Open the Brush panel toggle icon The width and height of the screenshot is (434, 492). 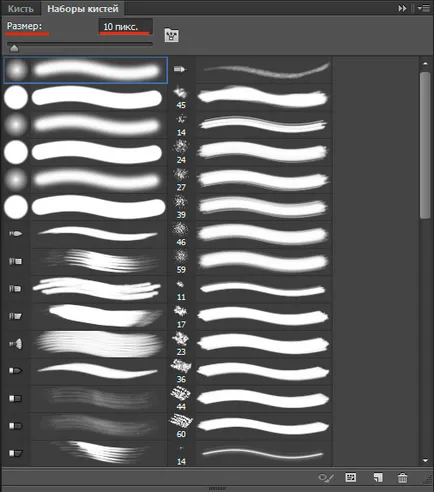click(x=171, y=35)
